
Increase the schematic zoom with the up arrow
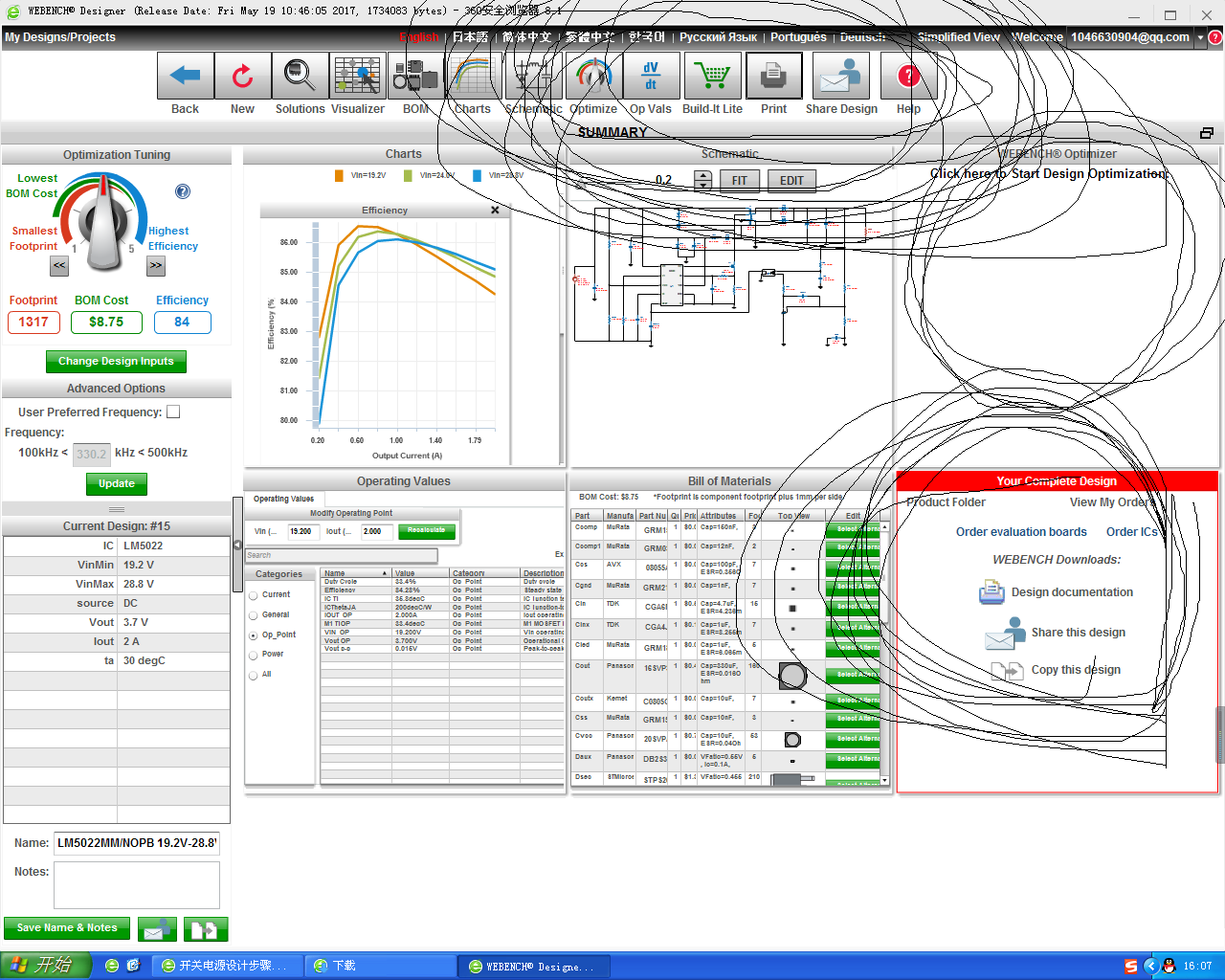tap(702, 175)
